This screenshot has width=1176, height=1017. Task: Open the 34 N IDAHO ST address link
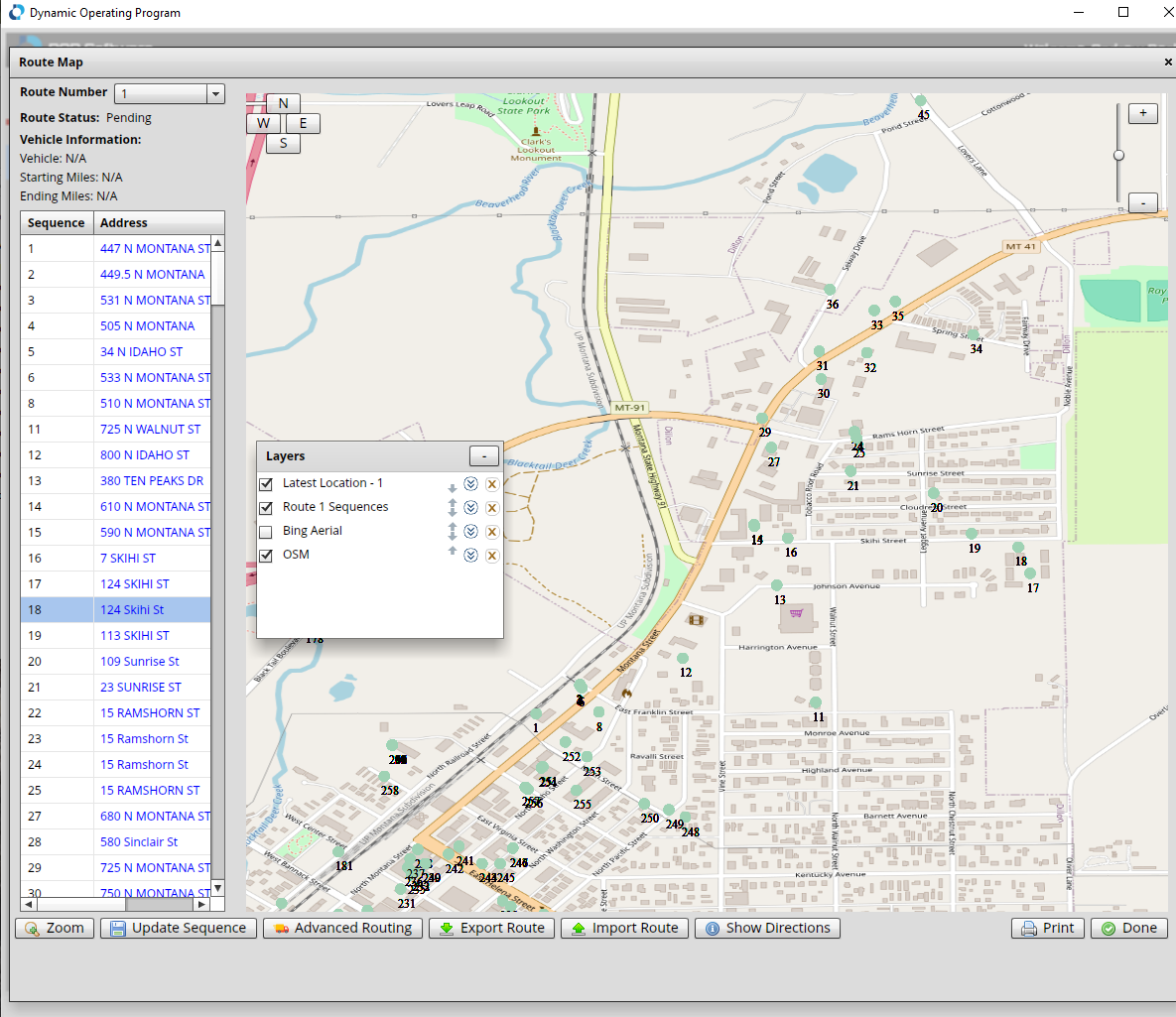(x=141, y=352)
